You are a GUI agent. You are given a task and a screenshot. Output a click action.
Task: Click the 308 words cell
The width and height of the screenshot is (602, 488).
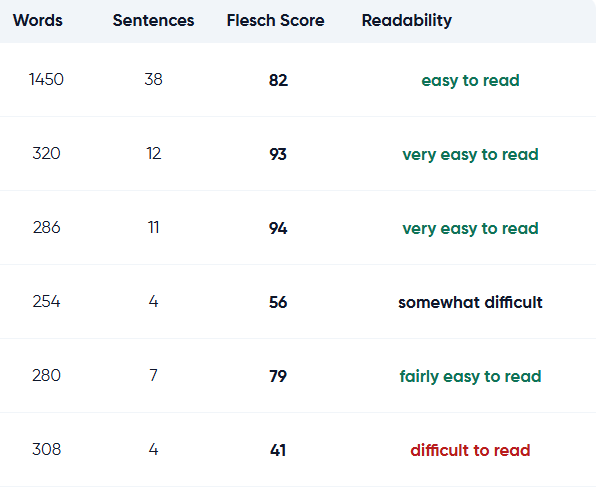coord(46,450)
